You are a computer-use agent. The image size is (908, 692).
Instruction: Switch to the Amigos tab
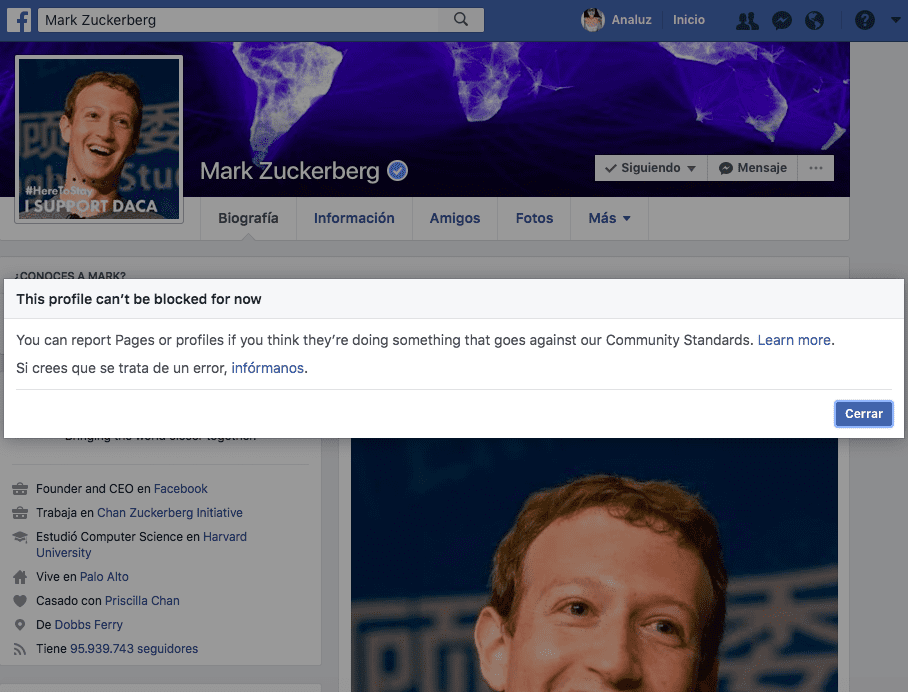click(x=455, y=218)
